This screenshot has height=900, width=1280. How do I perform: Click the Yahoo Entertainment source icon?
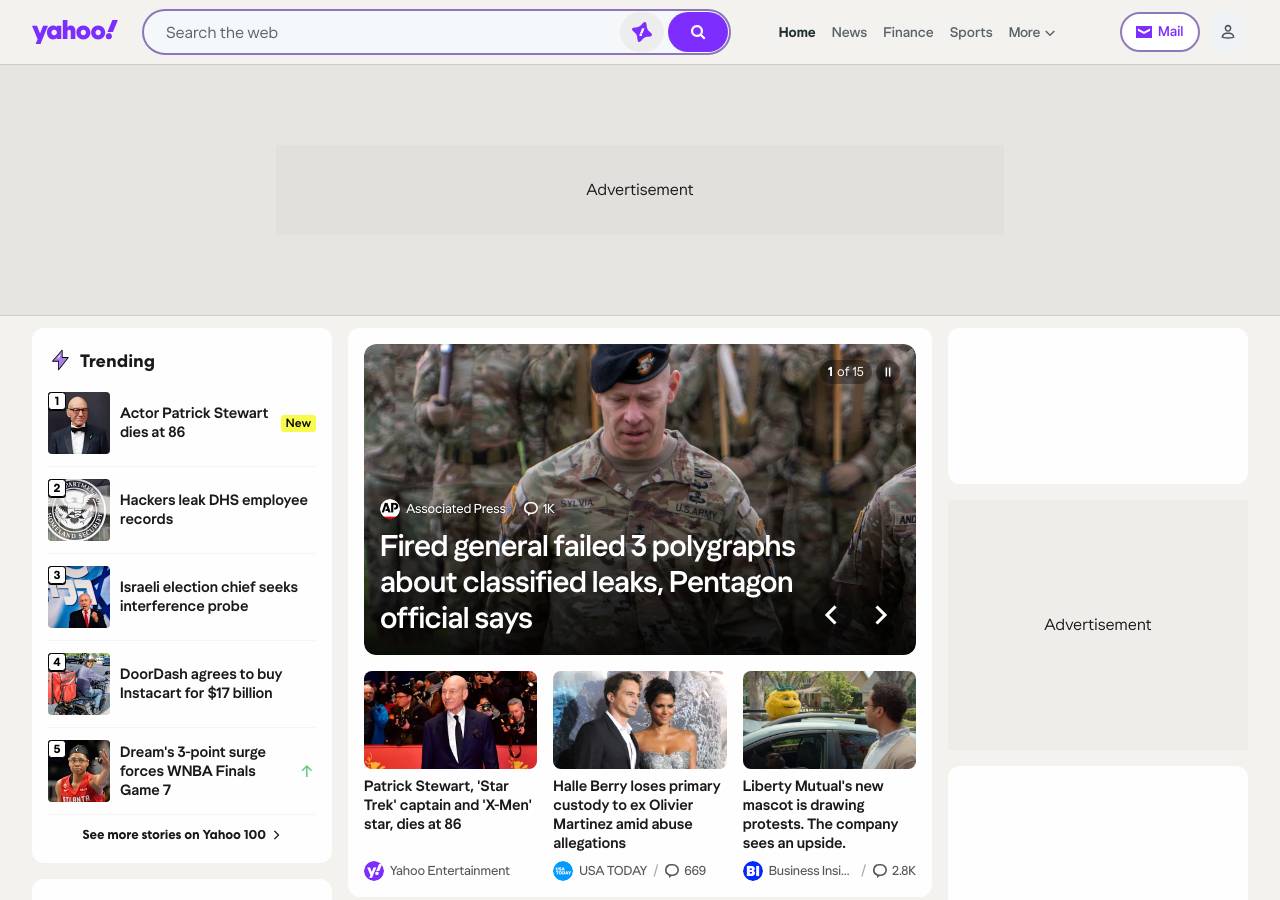[x=374, y=871]
